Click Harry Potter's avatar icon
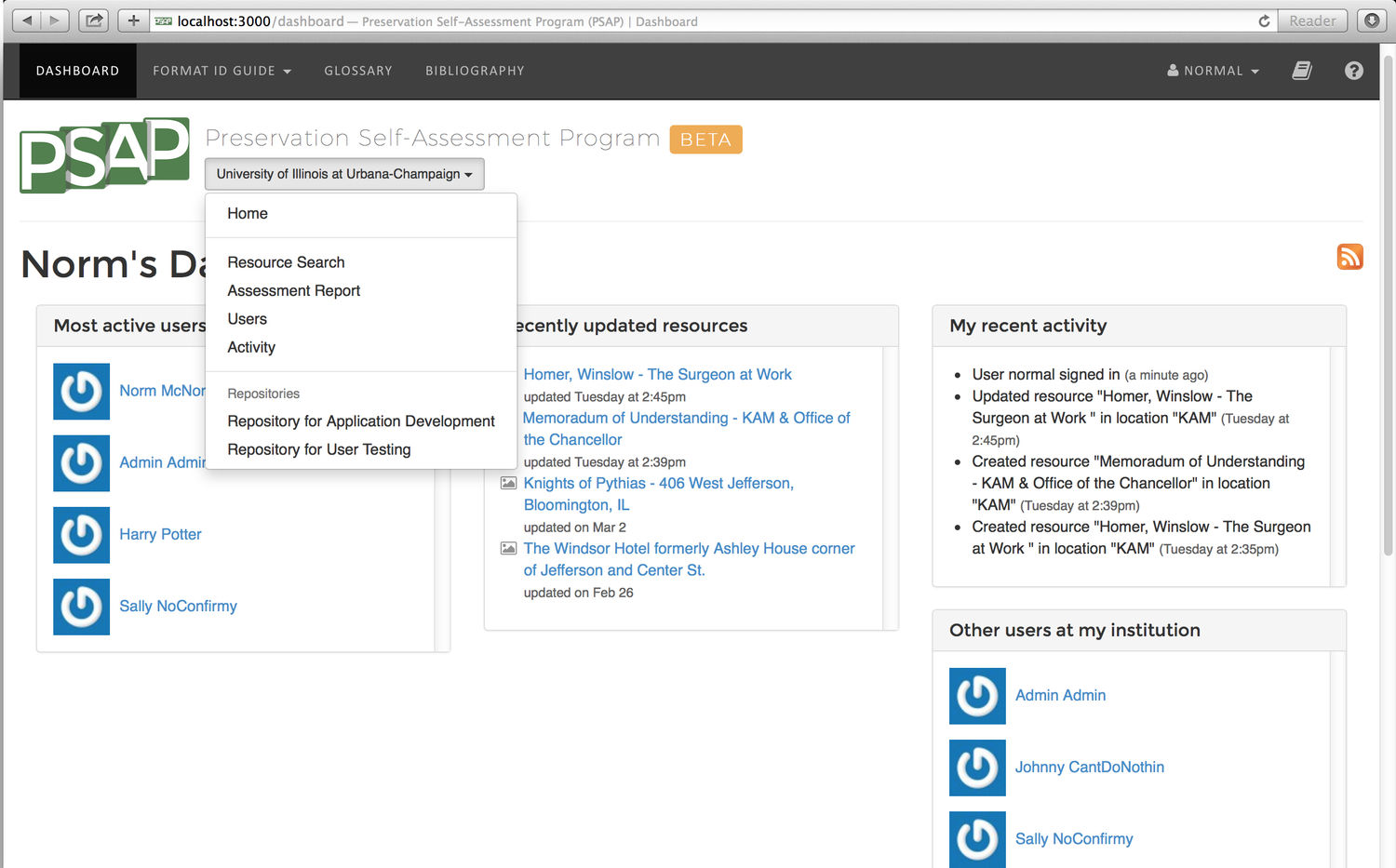The height and width of the screenshot is (868, 1396). 81,536
